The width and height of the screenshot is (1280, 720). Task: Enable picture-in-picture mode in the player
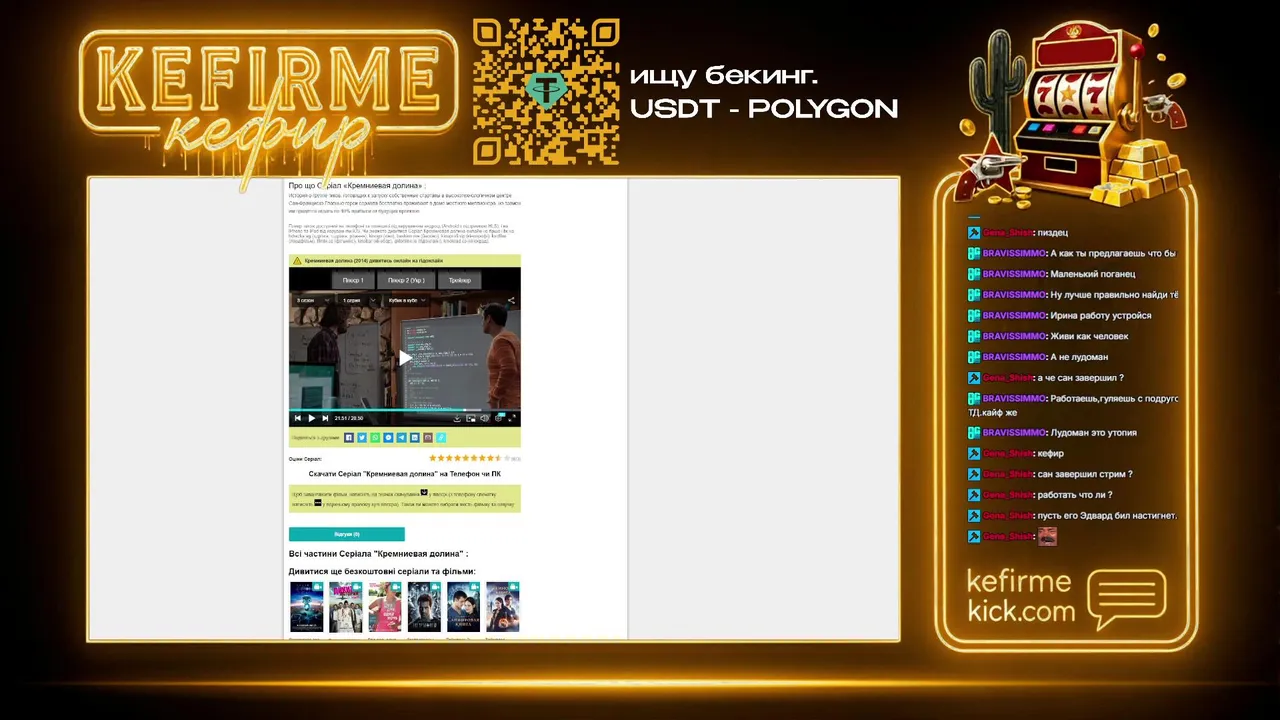[471, 418]
